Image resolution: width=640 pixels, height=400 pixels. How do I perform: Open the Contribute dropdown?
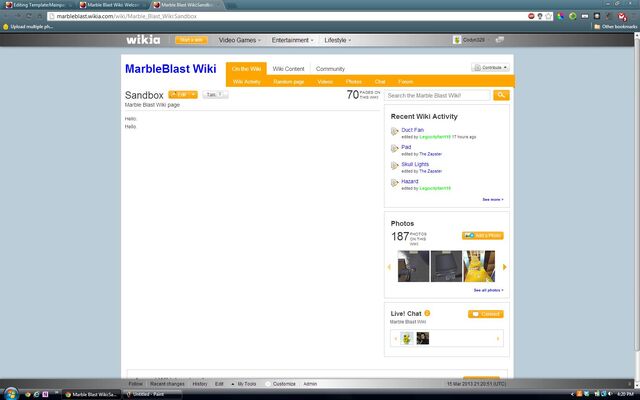[x=490, y=67]
